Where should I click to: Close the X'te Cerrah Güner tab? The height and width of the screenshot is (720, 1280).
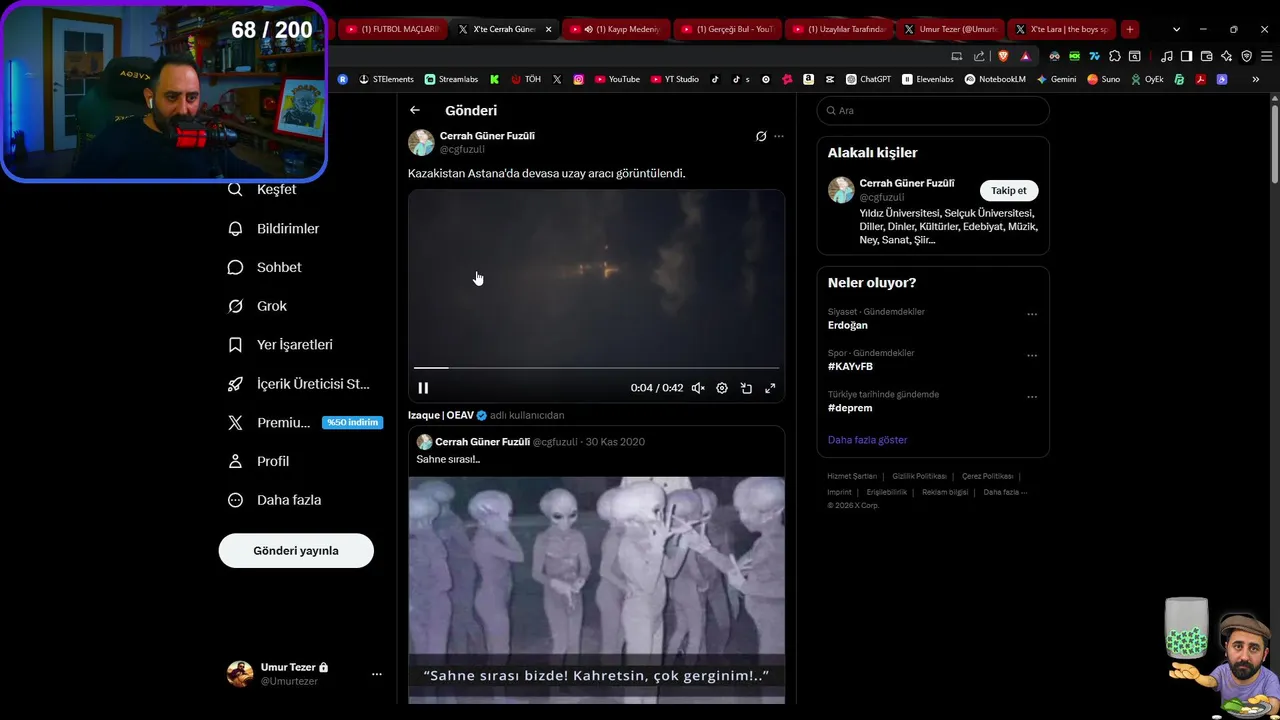548,29
